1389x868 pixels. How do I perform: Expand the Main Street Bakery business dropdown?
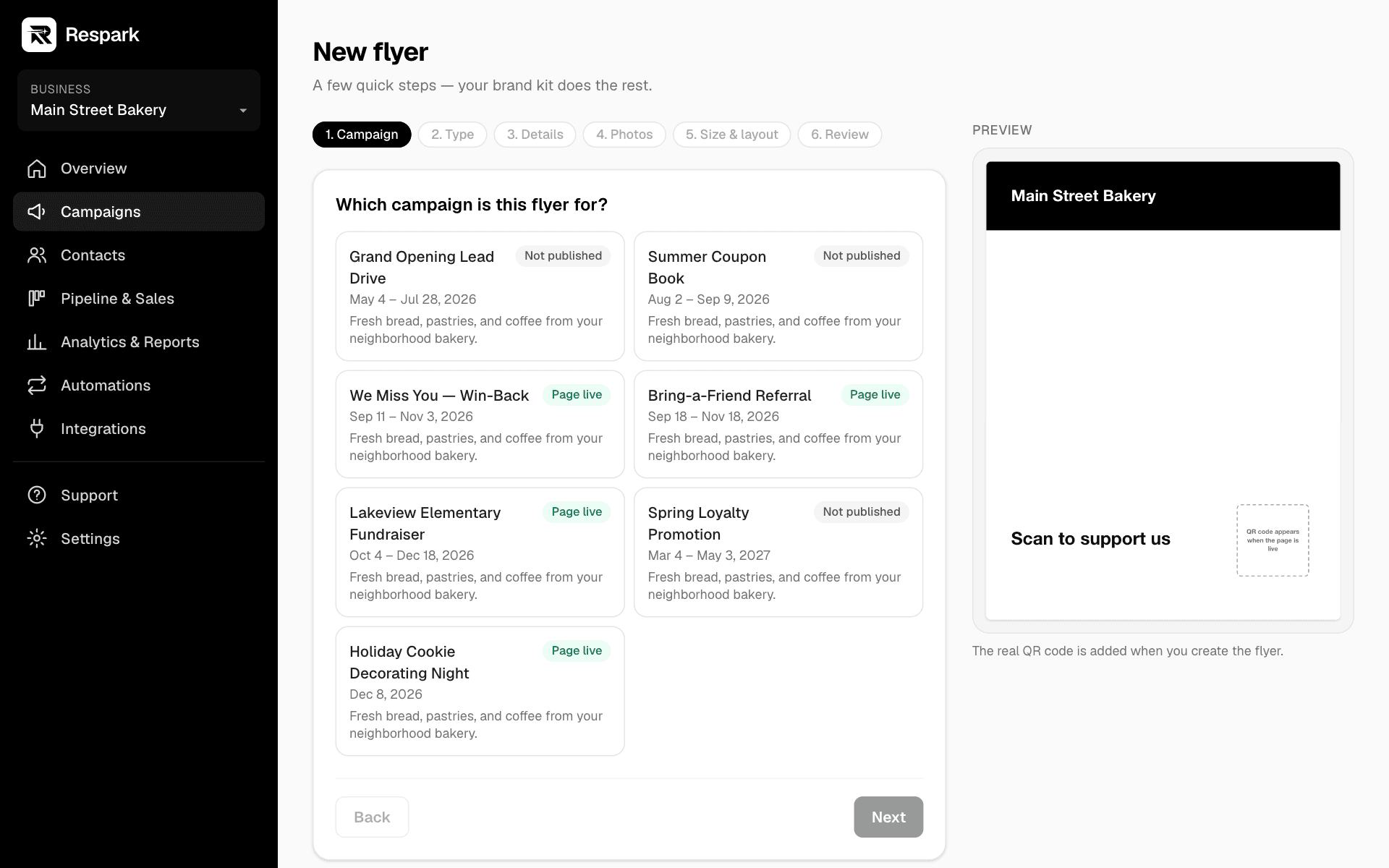coord(139,101)
